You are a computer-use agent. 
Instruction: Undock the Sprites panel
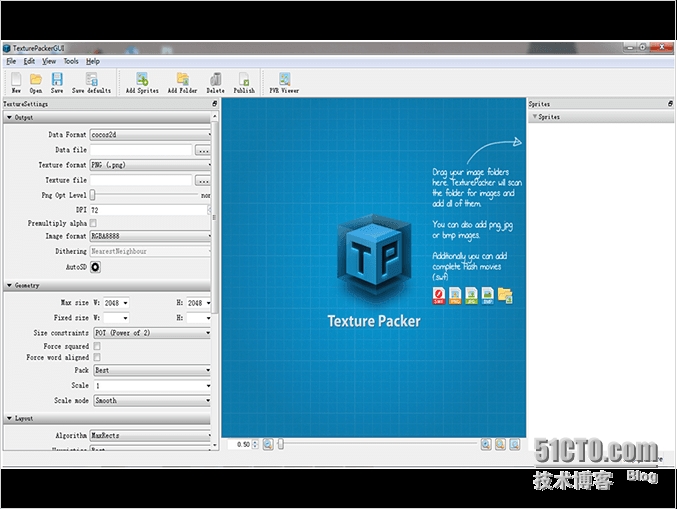tap(670, 104)
